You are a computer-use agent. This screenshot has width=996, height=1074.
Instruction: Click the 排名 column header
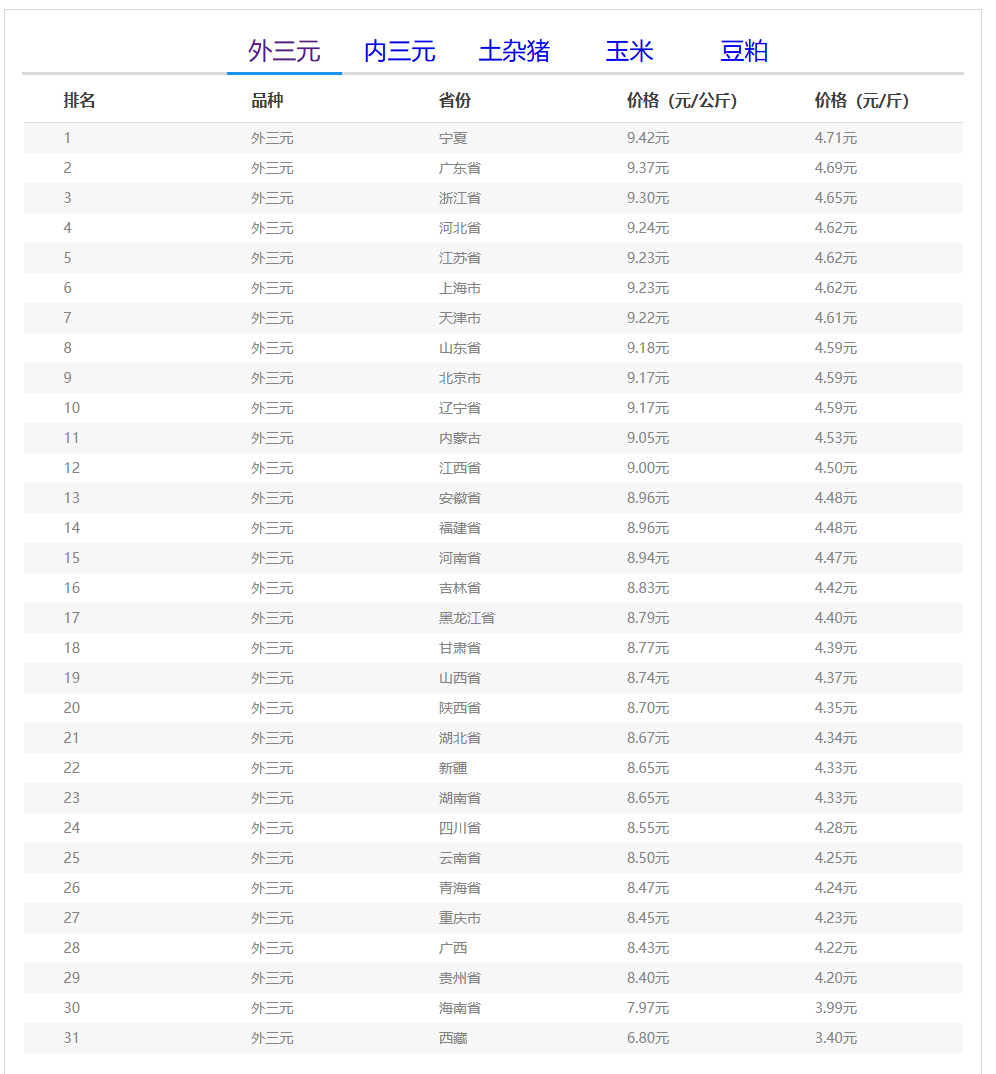80,101
